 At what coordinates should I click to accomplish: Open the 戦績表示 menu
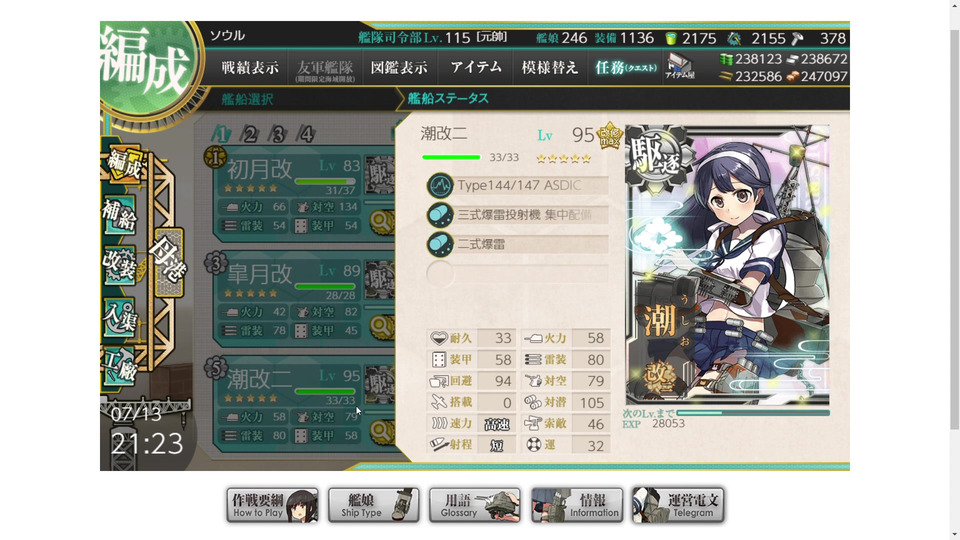pos(250,68)
